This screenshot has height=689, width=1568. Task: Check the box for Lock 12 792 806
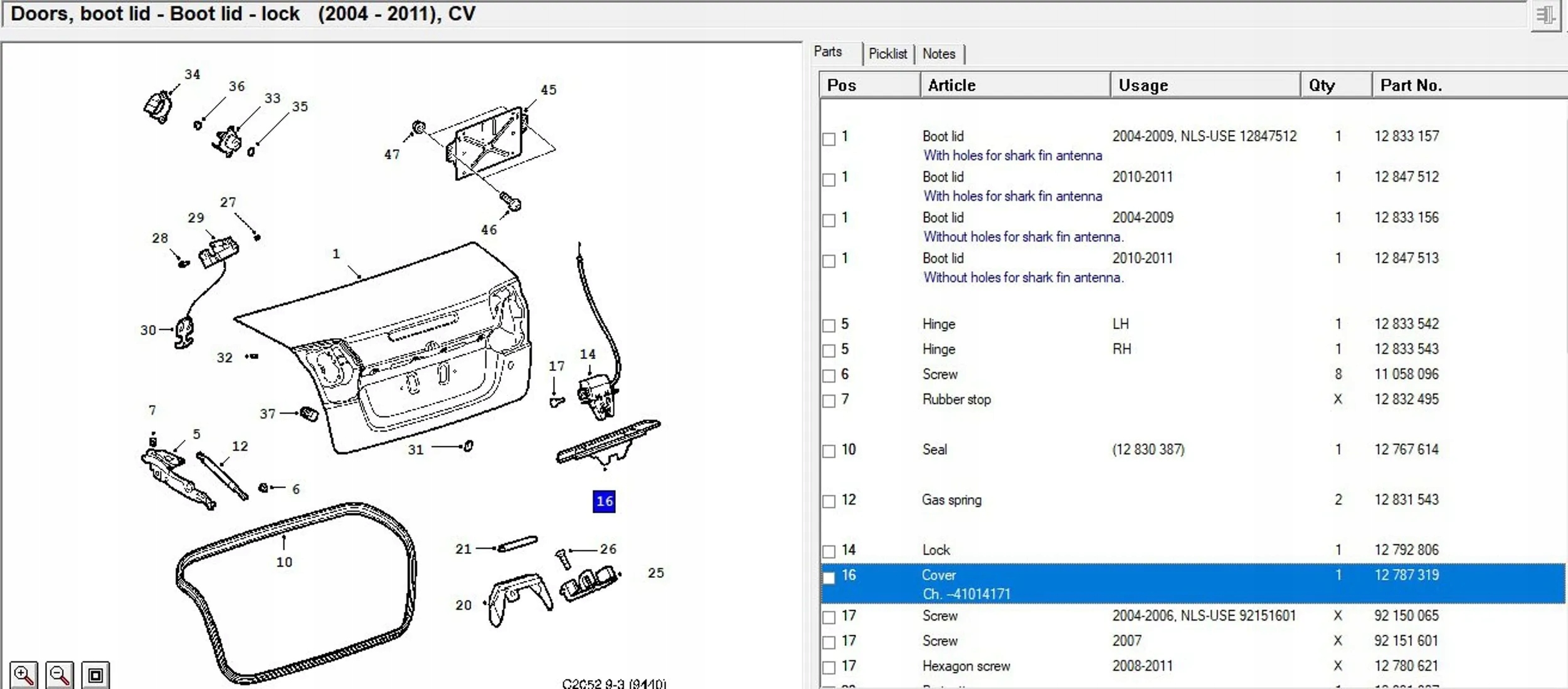829,552
